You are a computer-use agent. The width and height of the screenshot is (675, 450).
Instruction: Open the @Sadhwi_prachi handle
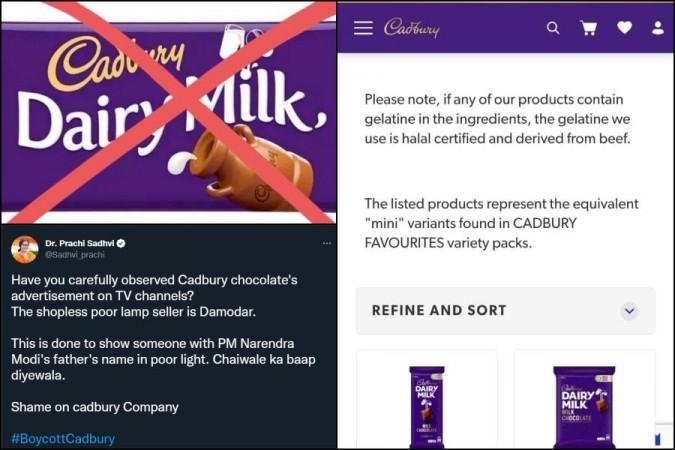pyautogui.click(x=74, y=254)
